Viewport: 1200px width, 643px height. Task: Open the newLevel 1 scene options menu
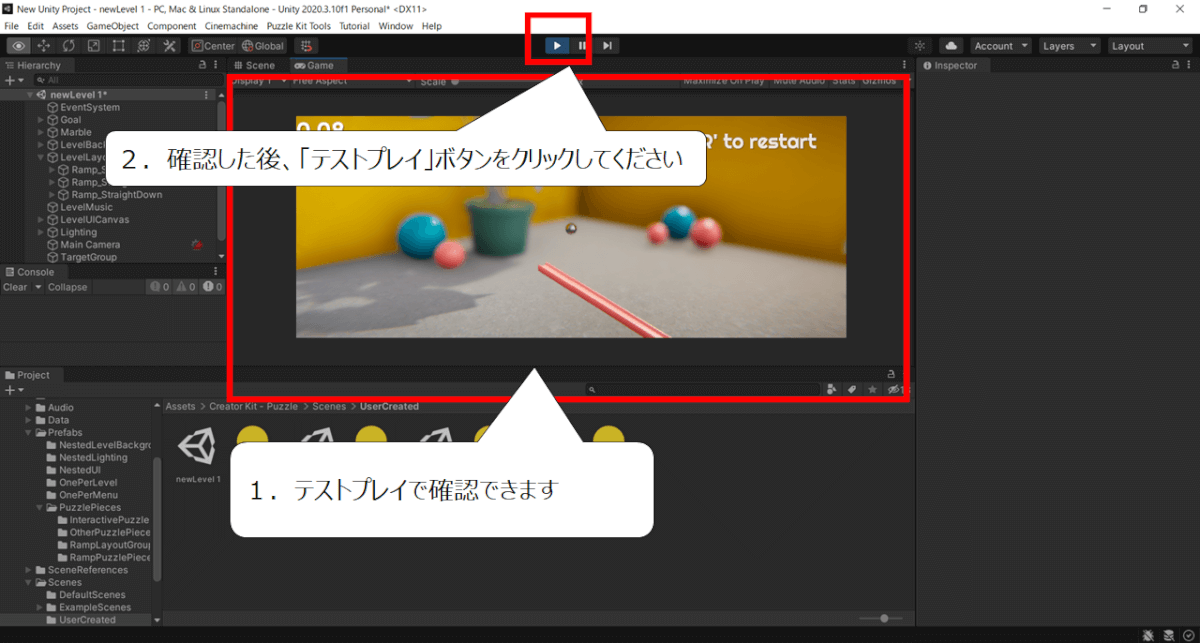(206, 95)
